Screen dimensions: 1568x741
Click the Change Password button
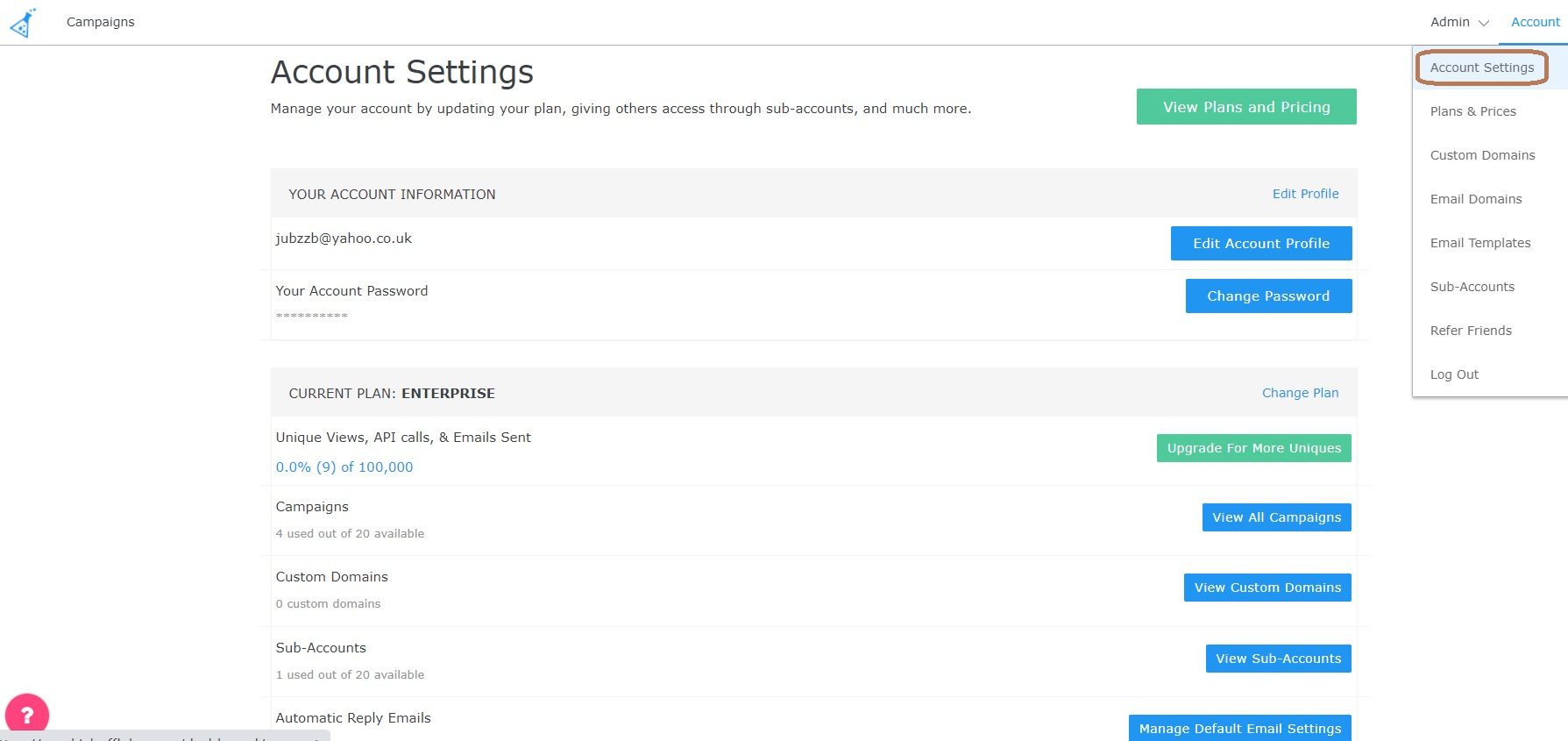[1267, 296]
